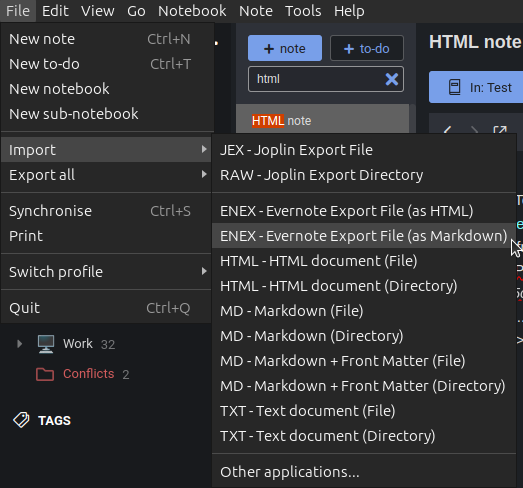Open the Notebook menu
The height and width of the screenshot is (488, 523).
[192, 11]
